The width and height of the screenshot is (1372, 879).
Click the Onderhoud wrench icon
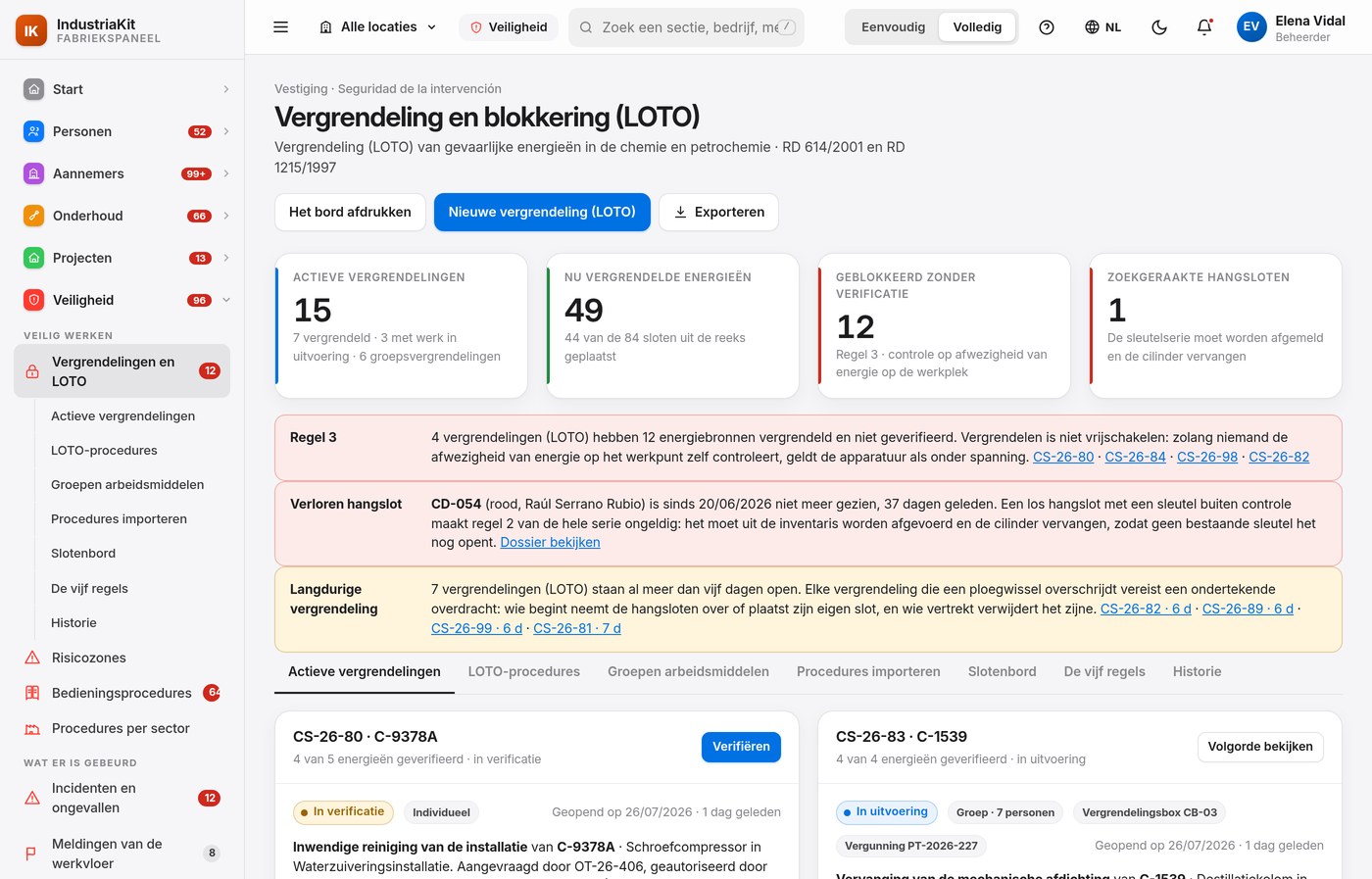tap(33, 216)
